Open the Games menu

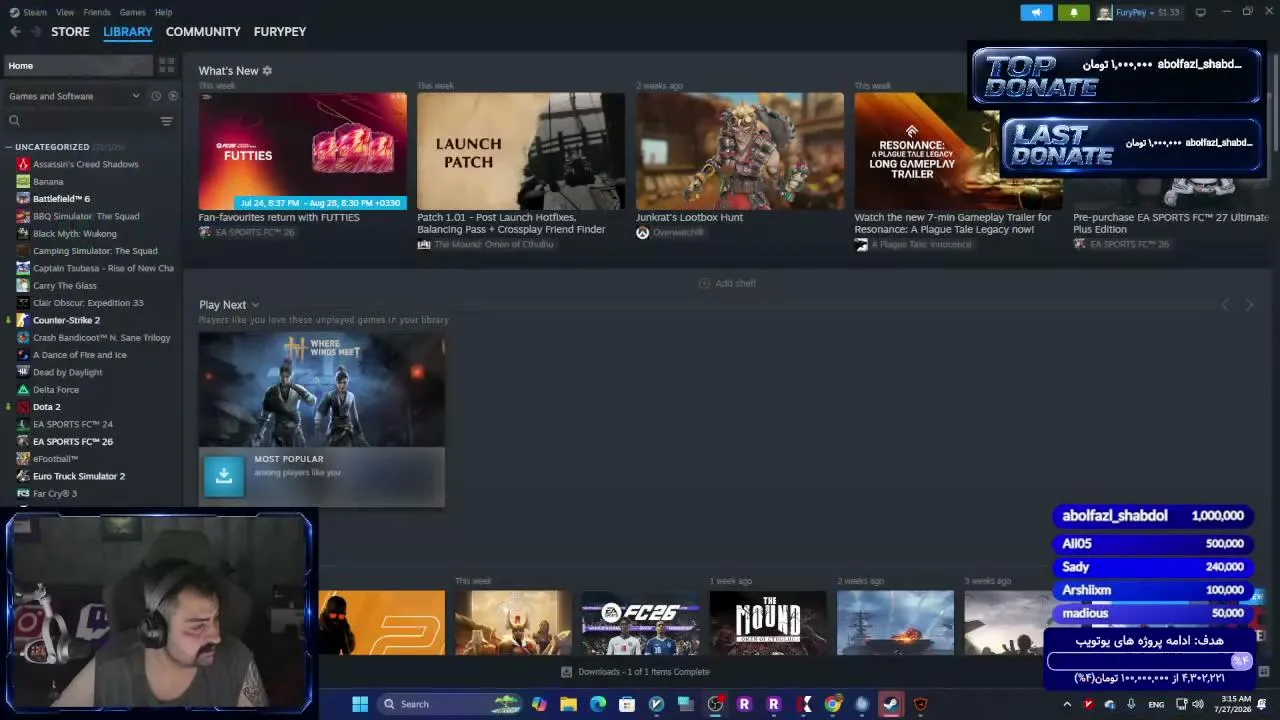tap(133, 12)
